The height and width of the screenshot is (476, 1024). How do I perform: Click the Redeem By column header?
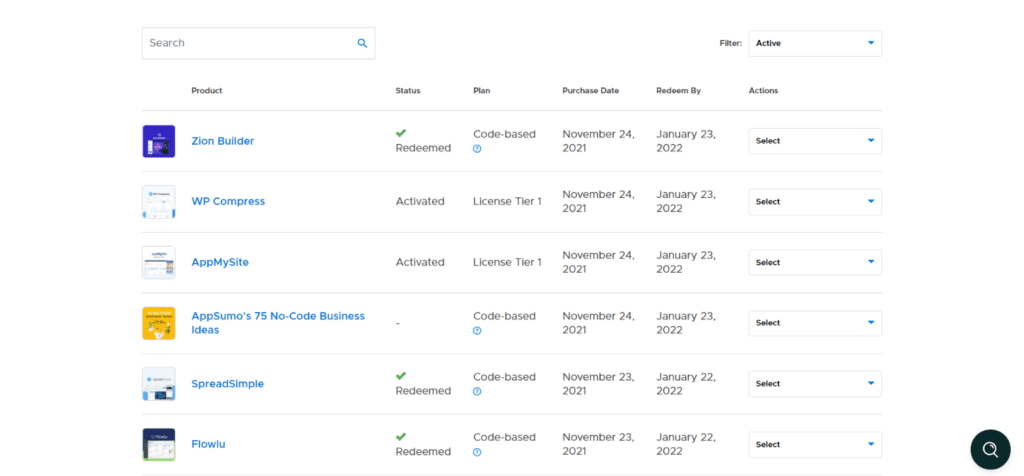pyautogui.click(x=679, y=91)
